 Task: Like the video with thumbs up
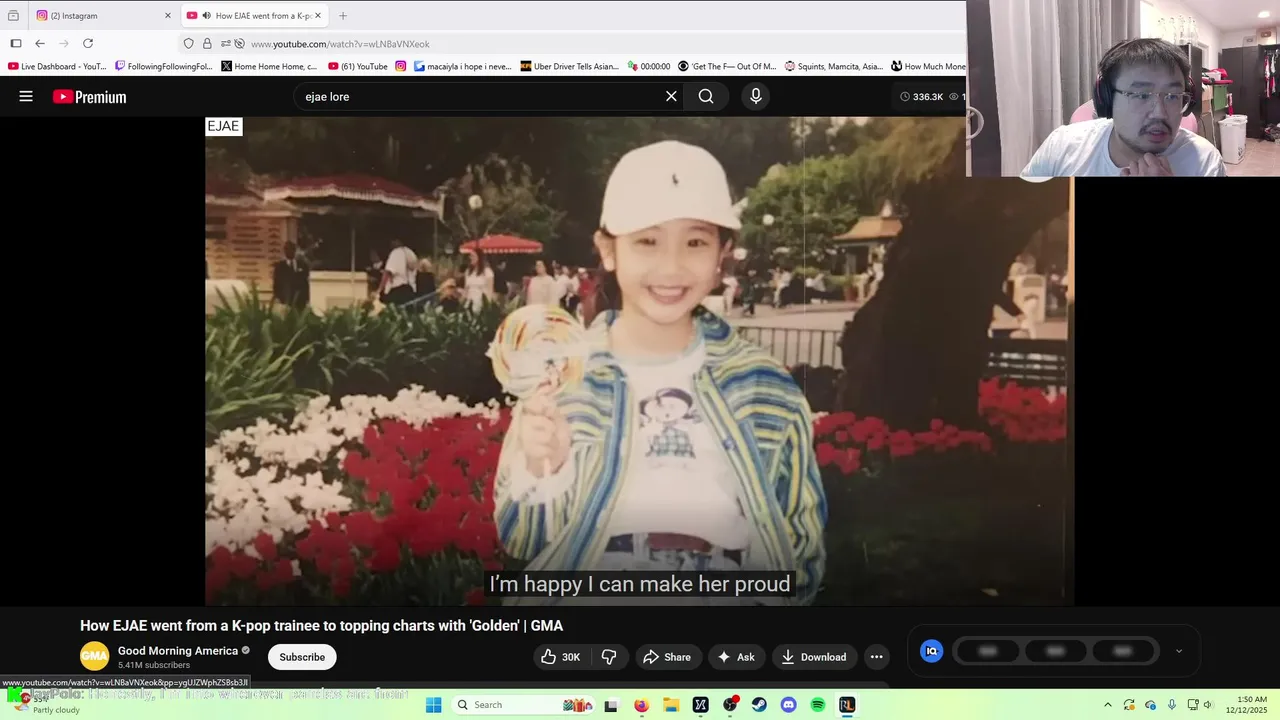click(x=560, y=657)
